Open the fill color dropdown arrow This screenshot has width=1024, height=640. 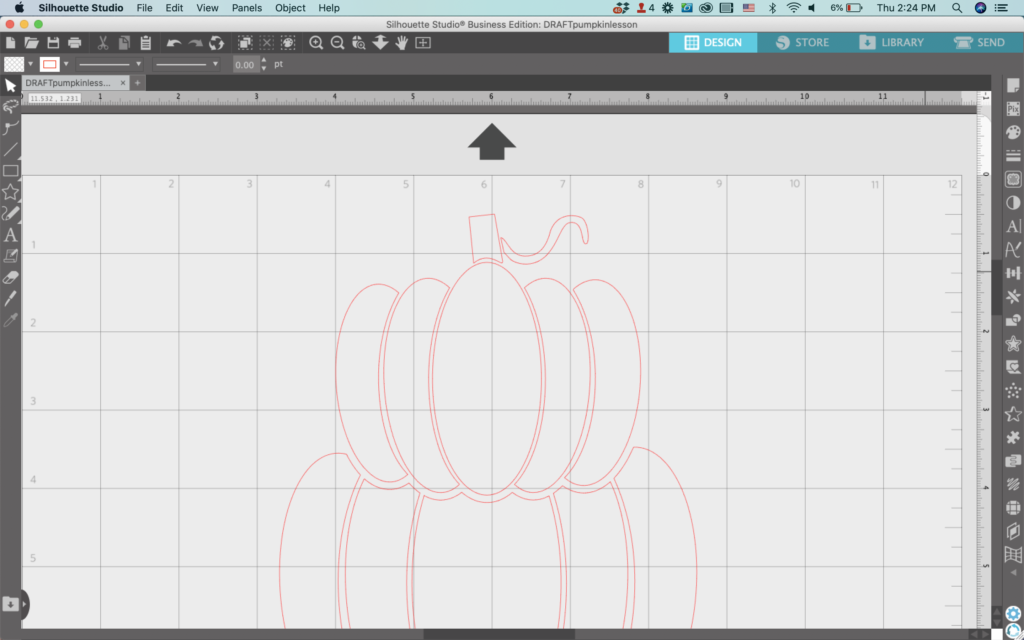click(30, 64)
